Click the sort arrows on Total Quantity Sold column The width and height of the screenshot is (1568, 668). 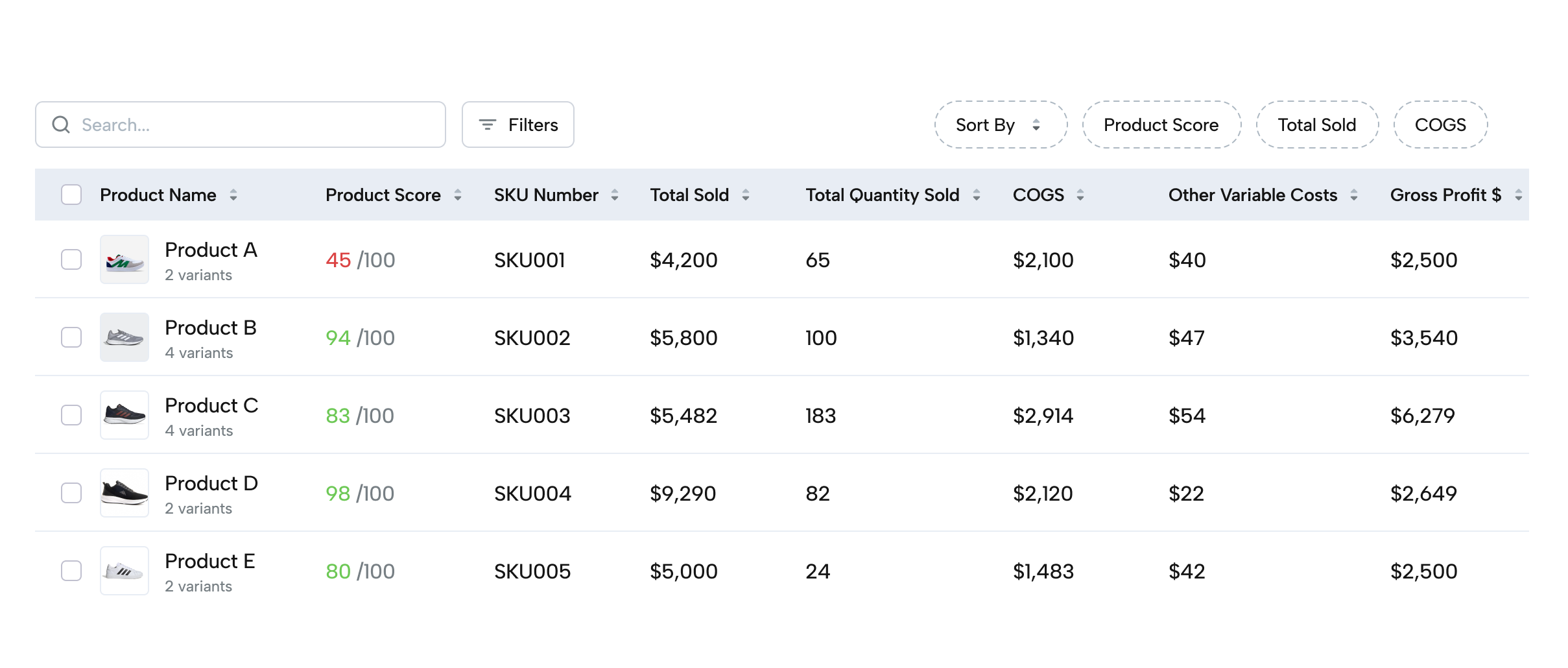(x=977, y=195)
